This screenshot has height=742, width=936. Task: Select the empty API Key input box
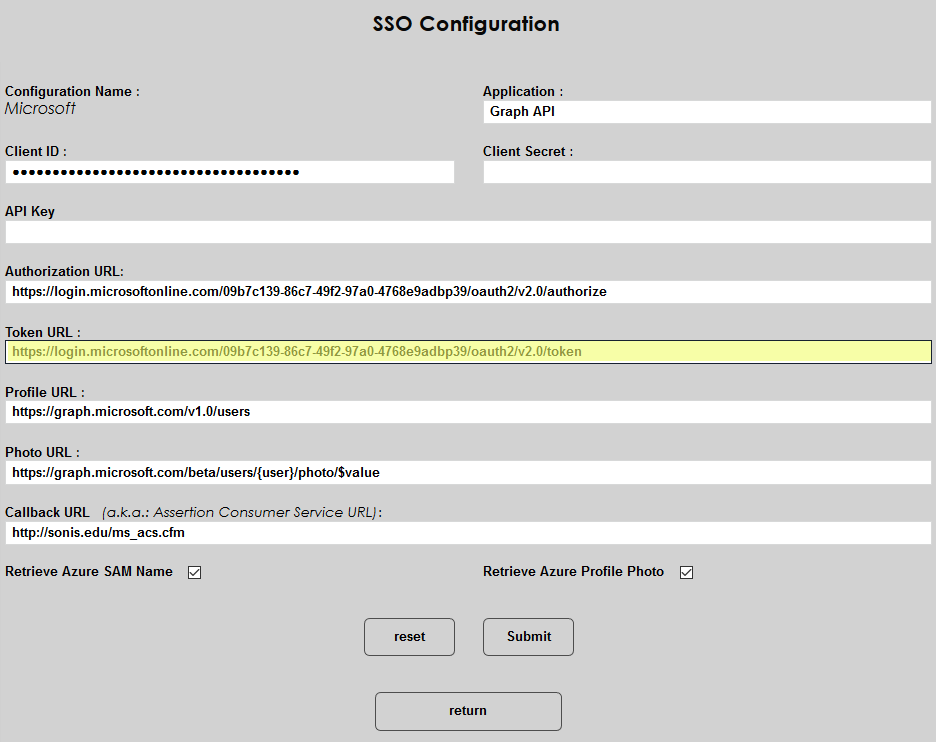click(x=467, y=232)
